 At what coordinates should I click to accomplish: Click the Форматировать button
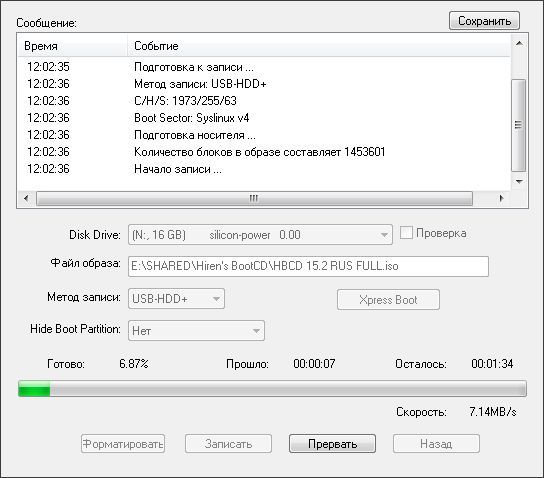point(123,444)
